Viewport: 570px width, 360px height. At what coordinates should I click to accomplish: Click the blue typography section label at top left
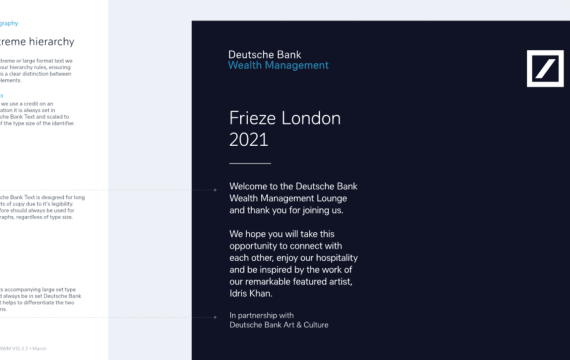9,23
